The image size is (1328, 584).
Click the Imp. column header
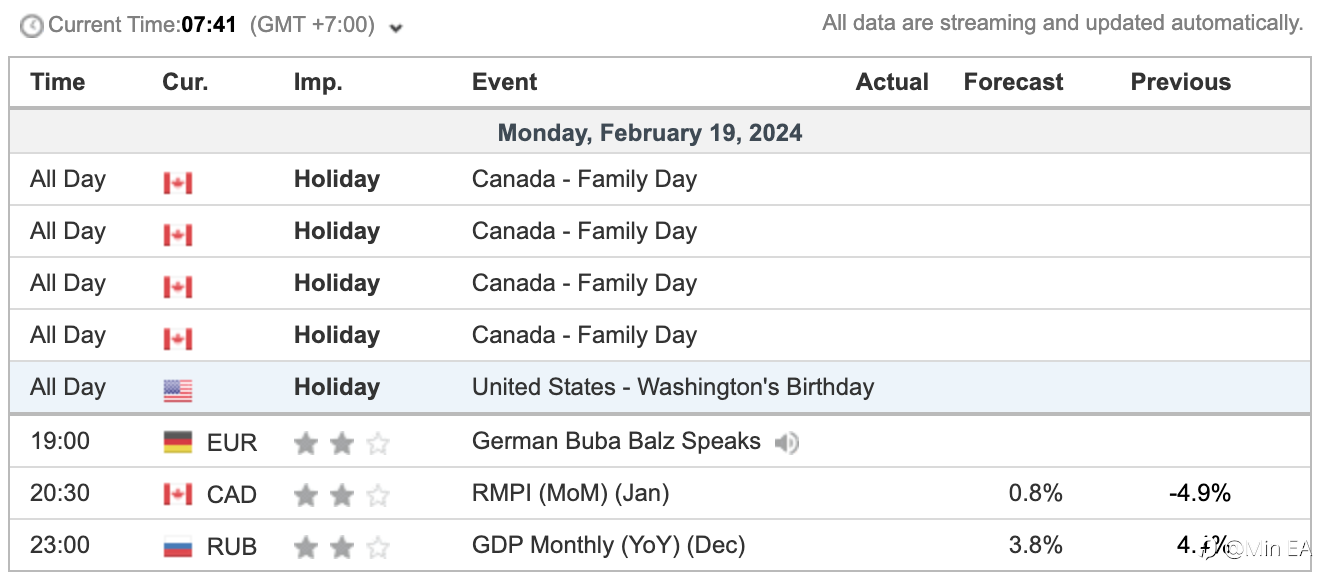click(x=318, y=83)
